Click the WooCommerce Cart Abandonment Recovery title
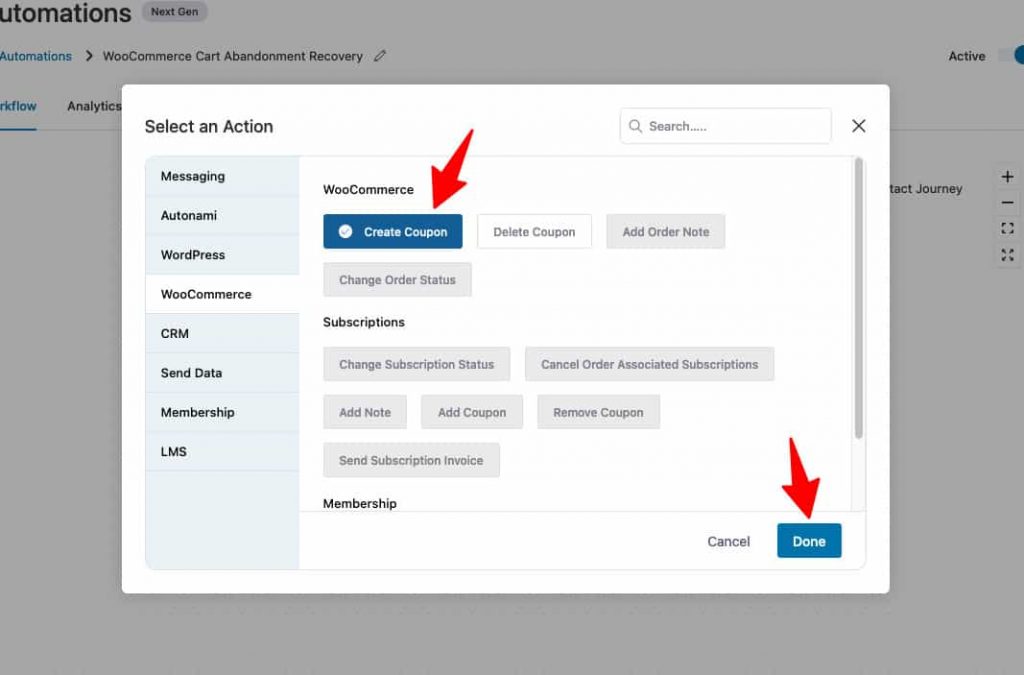 click(x=232, y=56)
